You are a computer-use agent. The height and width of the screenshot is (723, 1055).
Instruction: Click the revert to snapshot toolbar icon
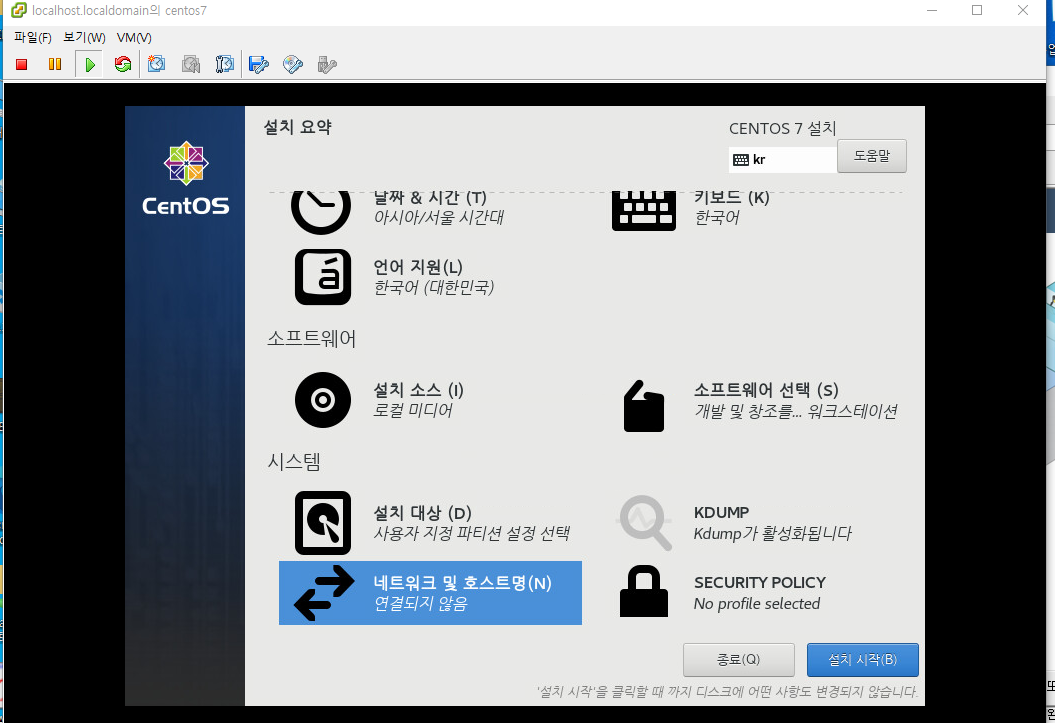coord(191,65)
